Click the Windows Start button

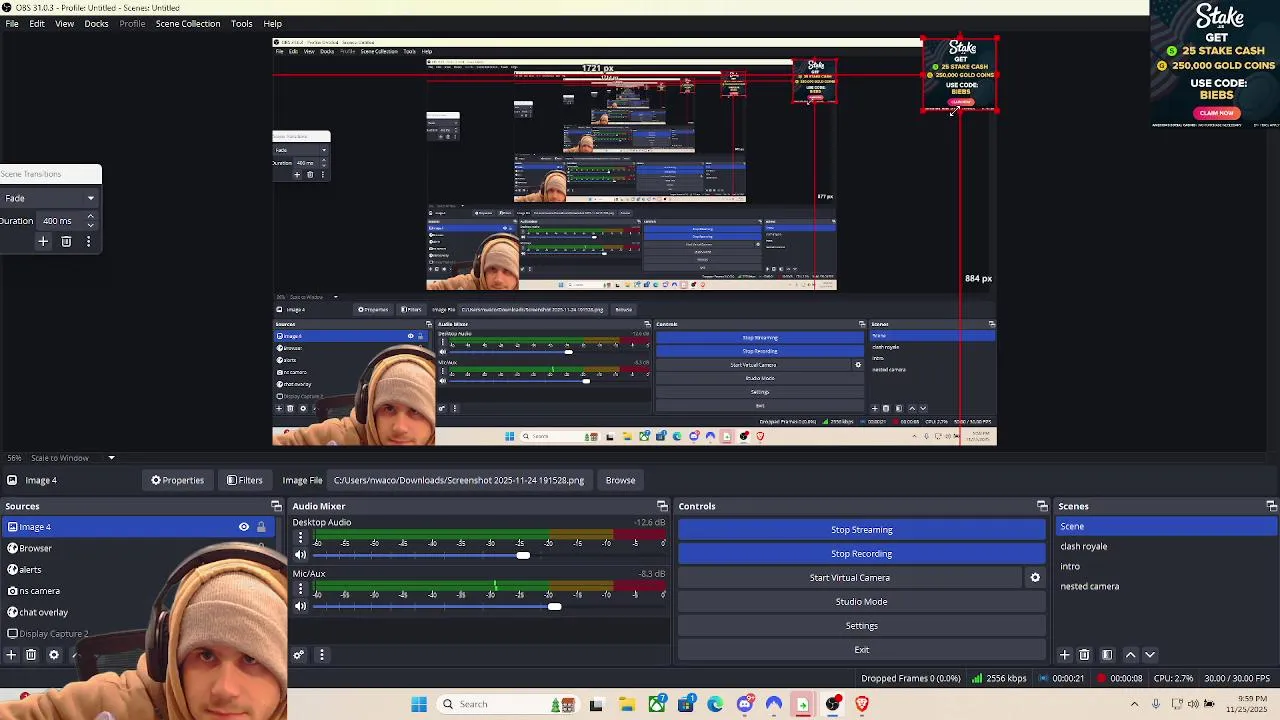(x=419, y=704)
